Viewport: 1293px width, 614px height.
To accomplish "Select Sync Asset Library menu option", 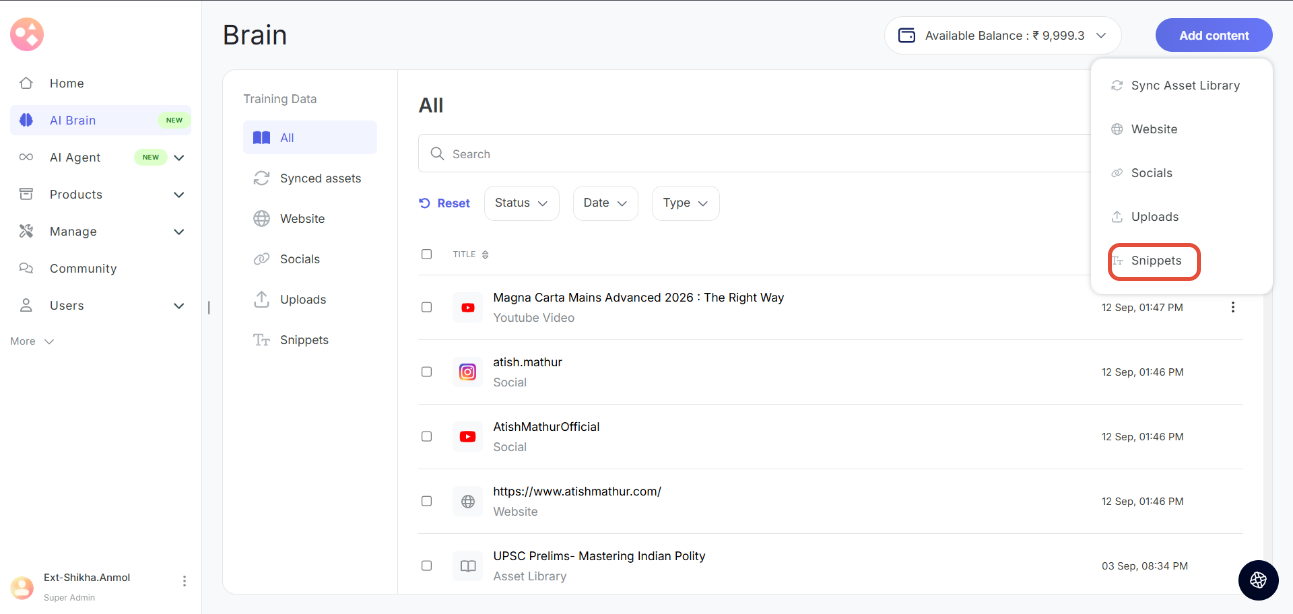I will point(1184,86).
